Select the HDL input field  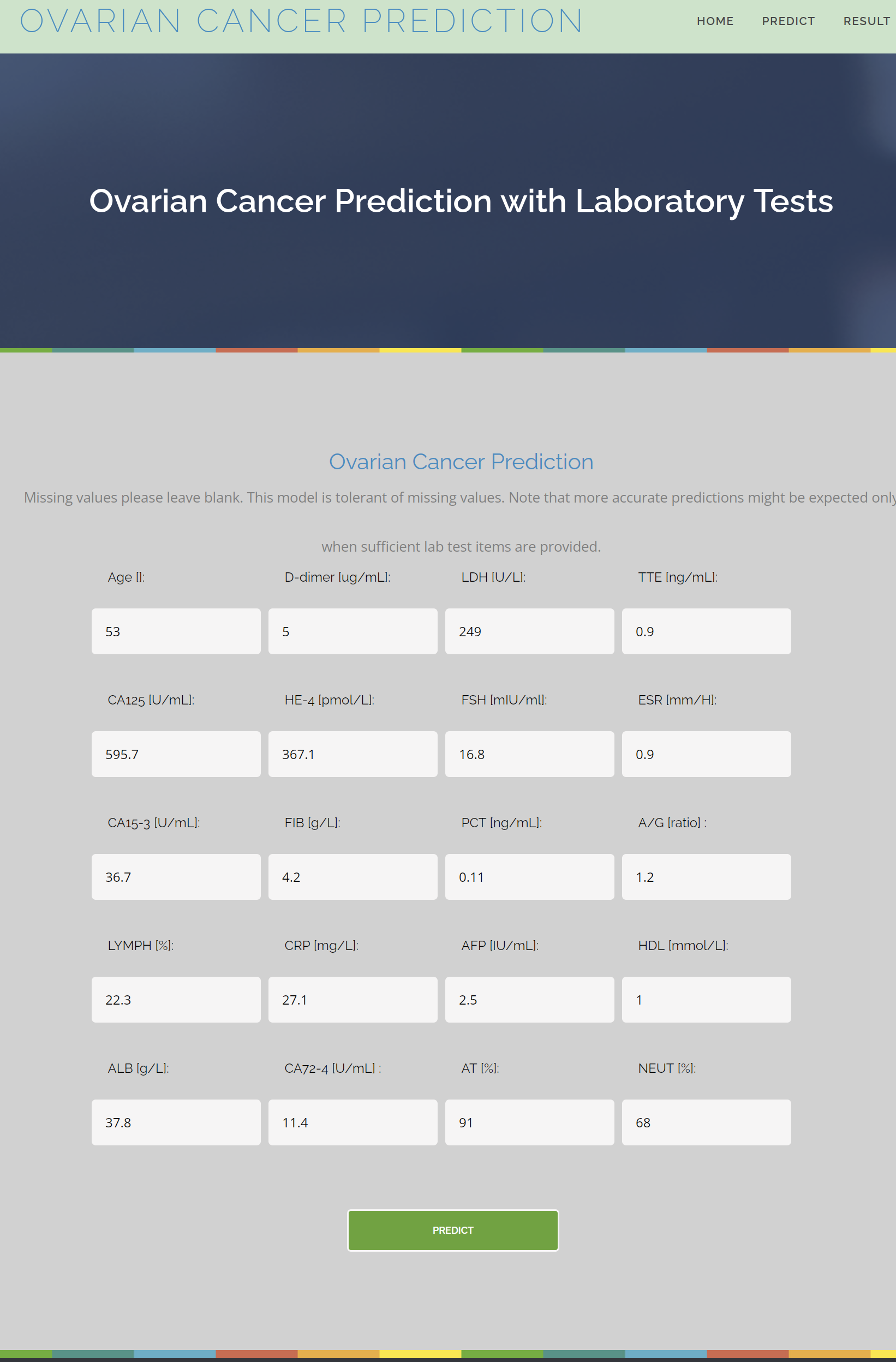706,999
